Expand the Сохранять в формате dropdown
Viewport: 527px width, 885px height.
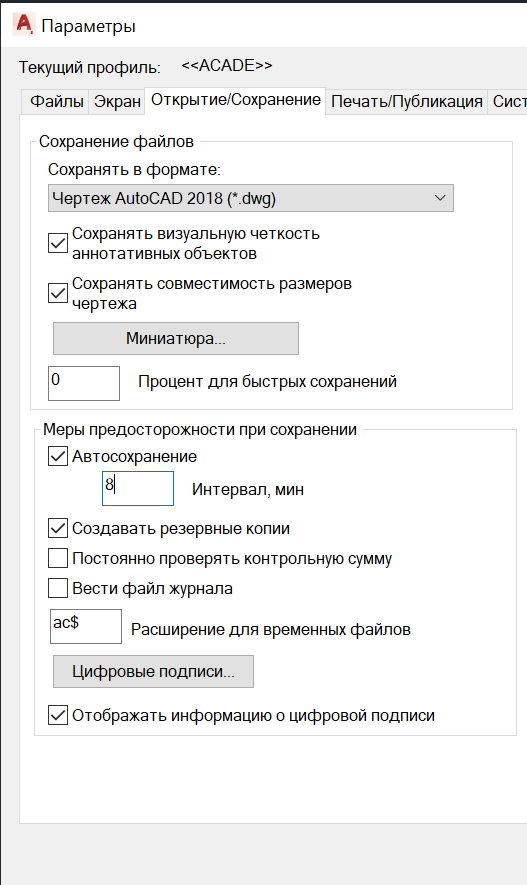click(251, 198)
